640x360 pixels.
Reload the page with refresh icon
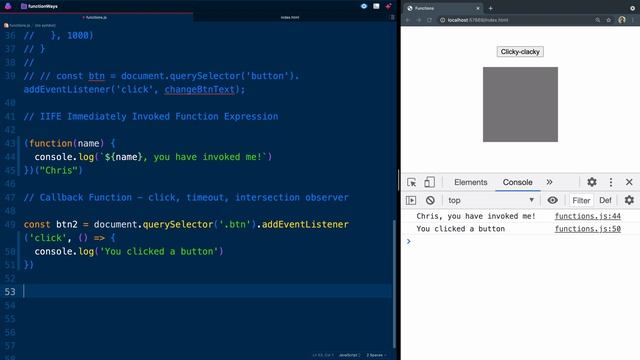[429, 20]
